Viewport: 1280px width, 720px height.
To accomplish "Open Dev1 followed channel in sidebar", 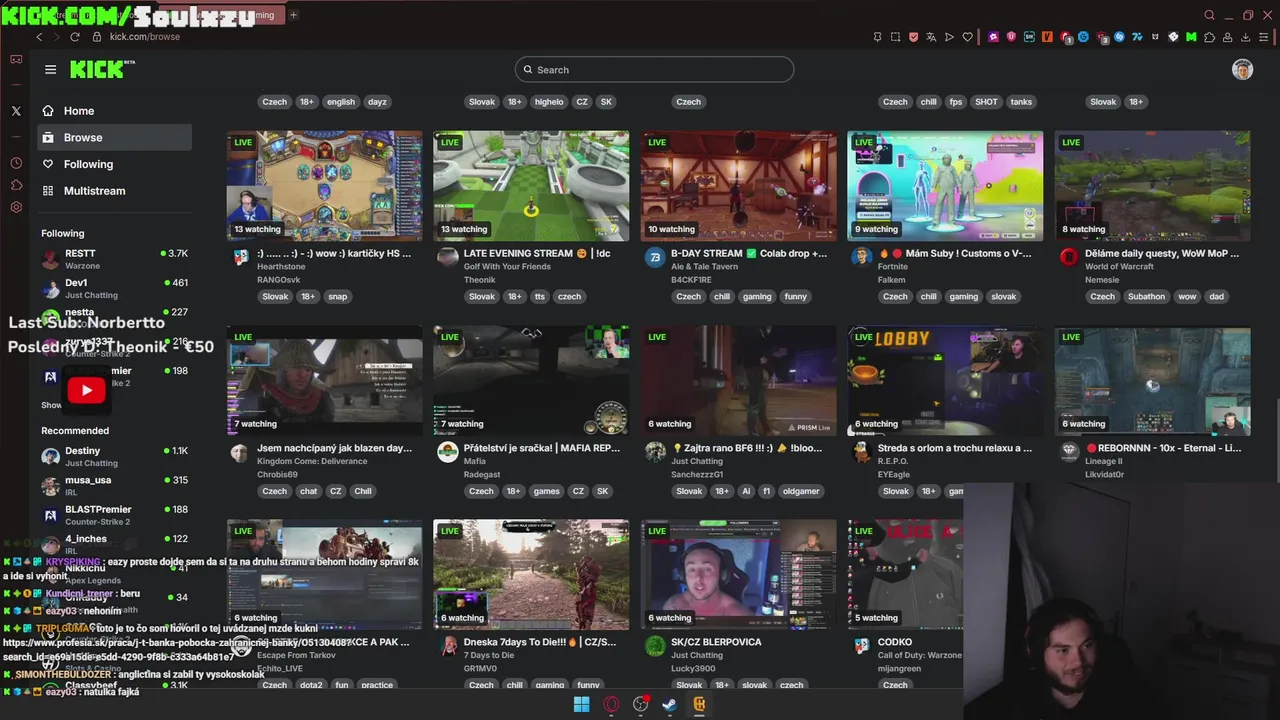I will [x=115, y=288].
